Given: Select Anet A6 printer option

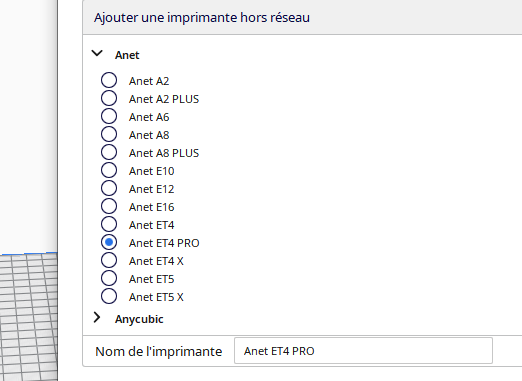Looking at the screenshot, I should [109, 116].
